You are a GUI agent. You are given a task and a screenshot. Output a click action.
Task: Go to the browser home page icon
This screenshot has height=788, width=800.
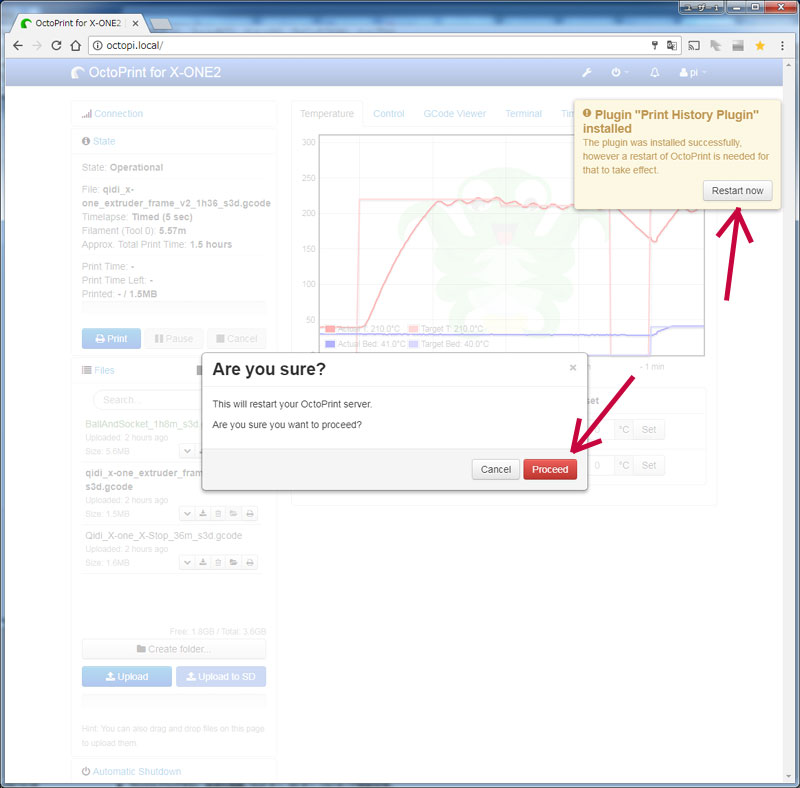point(76,45)
